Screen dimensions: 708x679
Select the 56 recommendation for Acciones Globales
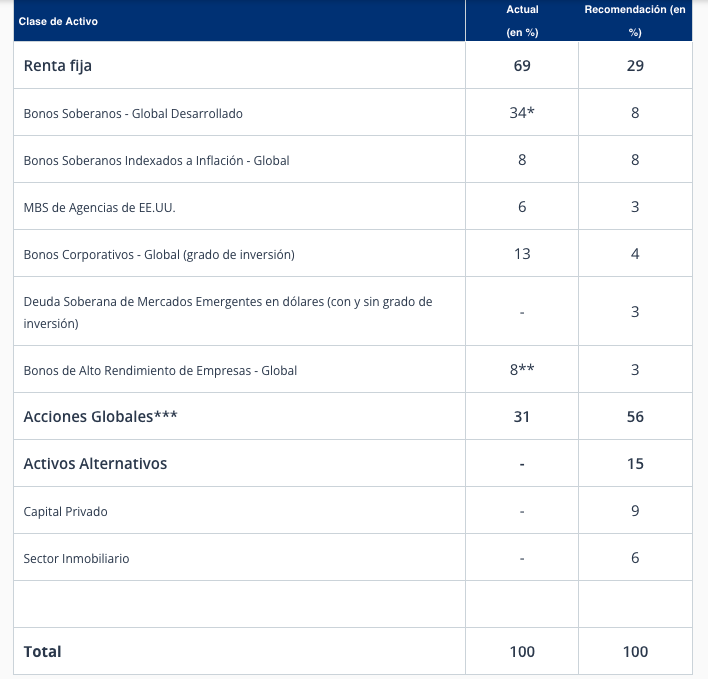[x=635, y=417]
